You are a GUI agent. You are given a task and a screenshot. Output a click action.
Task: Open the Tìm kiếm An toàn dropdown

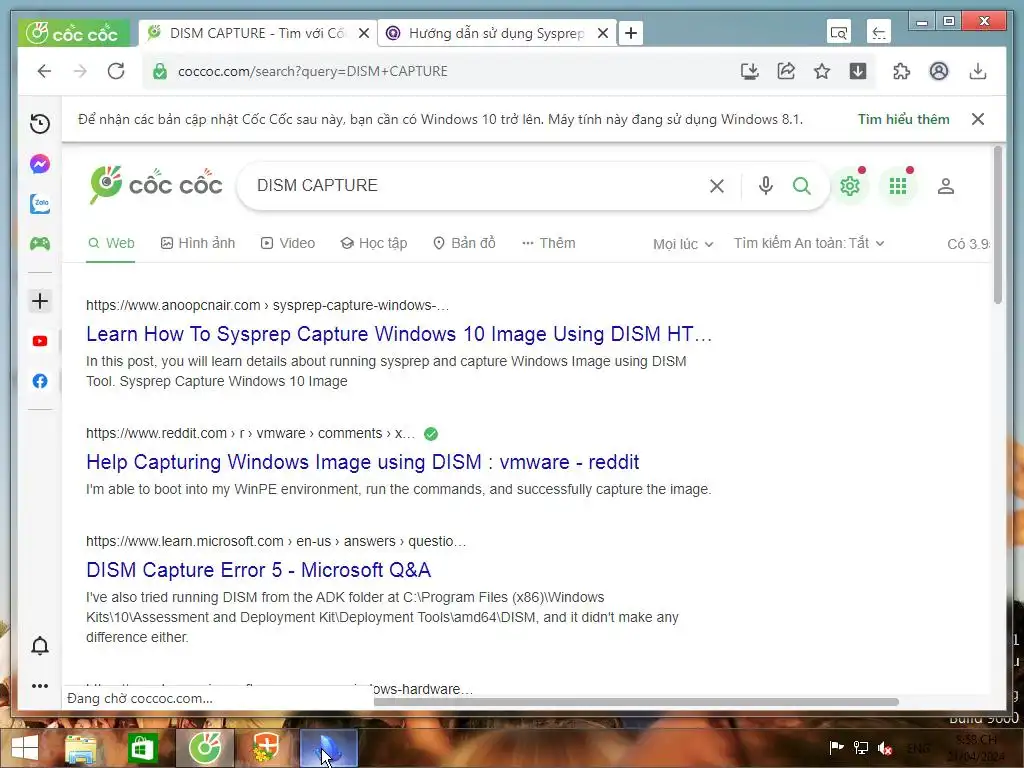pyautogui.click(x=809, y=243)
